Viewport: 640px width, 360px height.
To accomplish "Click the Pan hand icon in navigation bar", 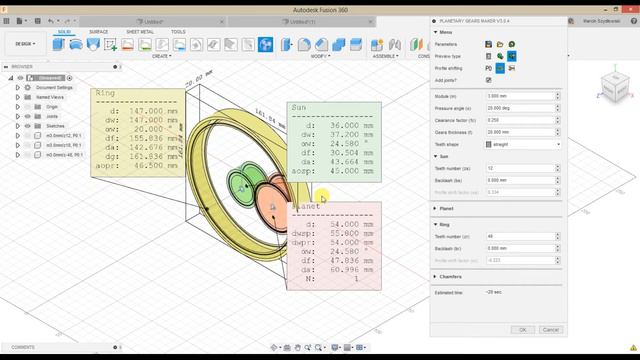I will coord(298,347).
